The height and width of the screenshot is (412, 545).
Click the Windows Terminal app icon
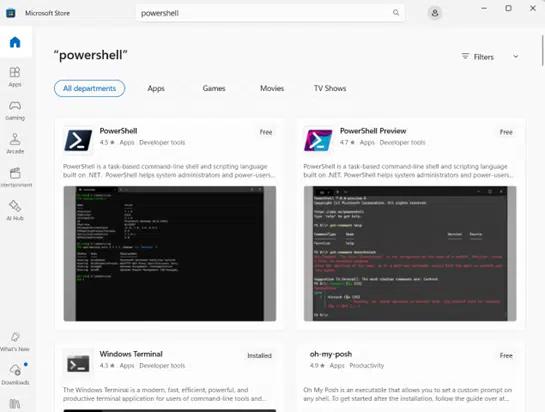click(x=78, y=363)
